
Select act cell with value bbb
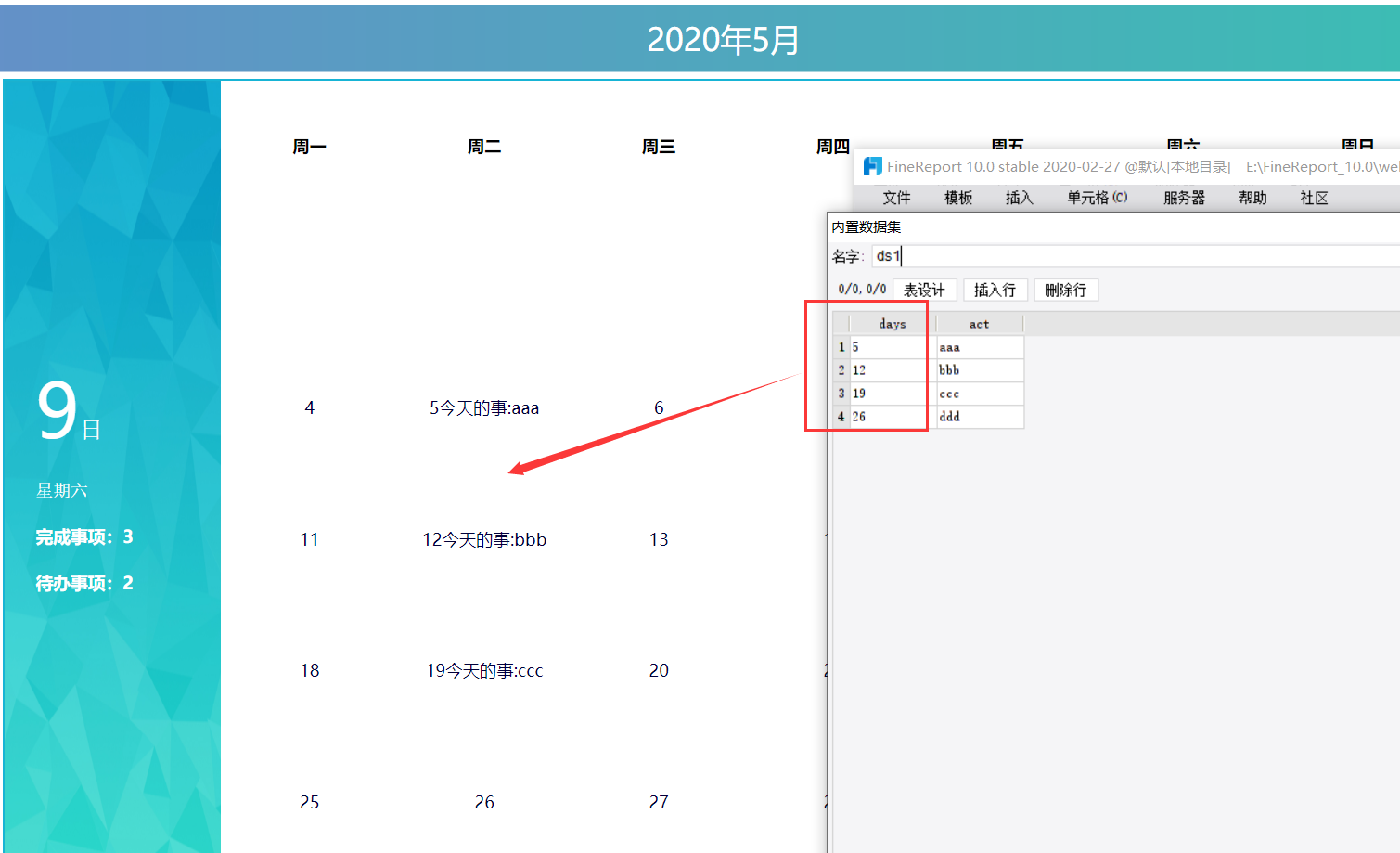tap(980, 370)
